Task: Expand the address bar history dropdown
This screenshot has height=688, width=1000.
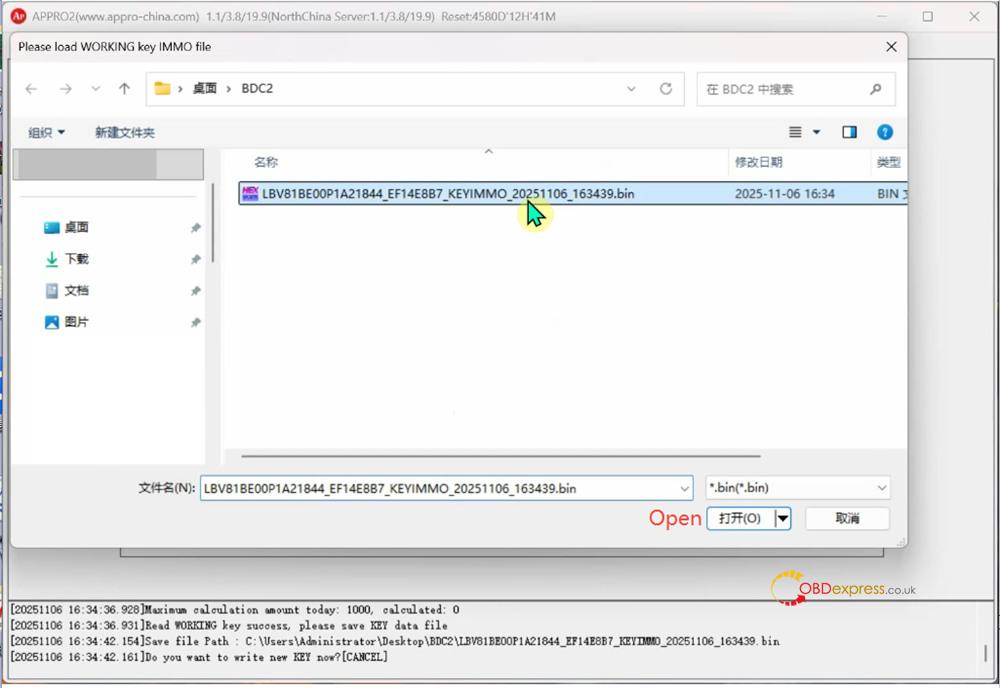Action: pos(632,89)
